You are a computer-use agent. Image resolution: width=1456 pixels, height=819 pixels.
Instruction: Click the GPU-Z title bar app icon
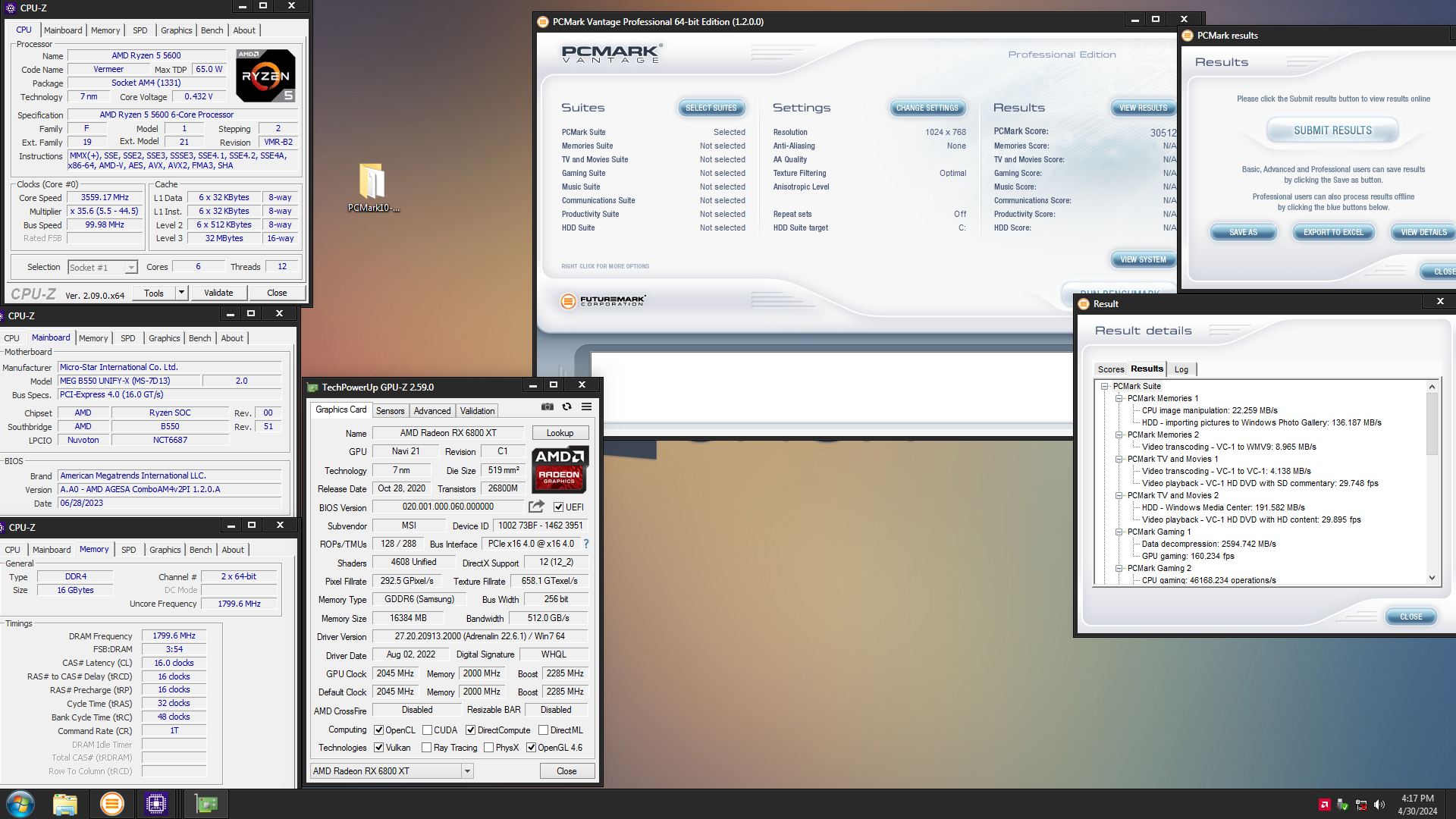click(312, 388)
